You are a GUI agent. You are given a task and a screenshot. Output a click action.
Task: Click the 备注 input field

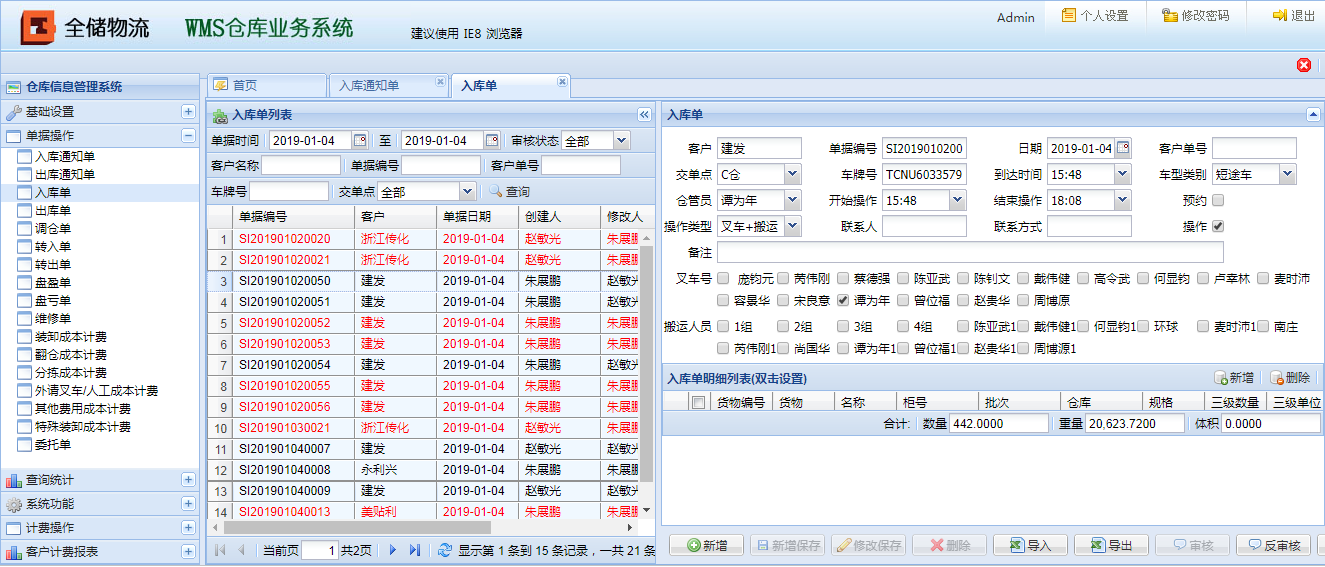coord(970,252)
